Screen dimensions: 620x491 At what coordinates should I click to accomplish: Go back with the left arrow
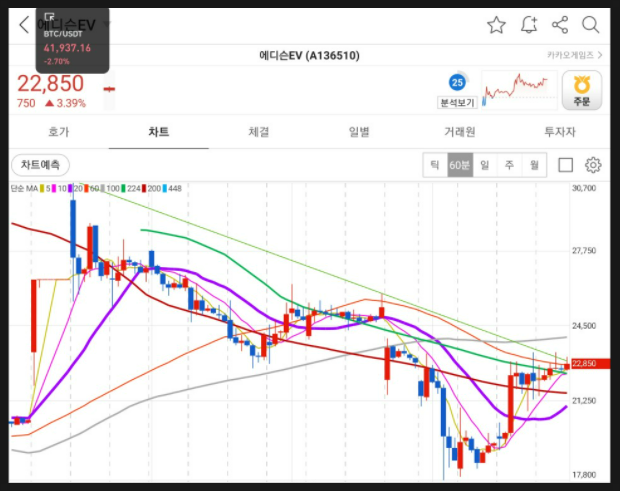tap(24, 25)
